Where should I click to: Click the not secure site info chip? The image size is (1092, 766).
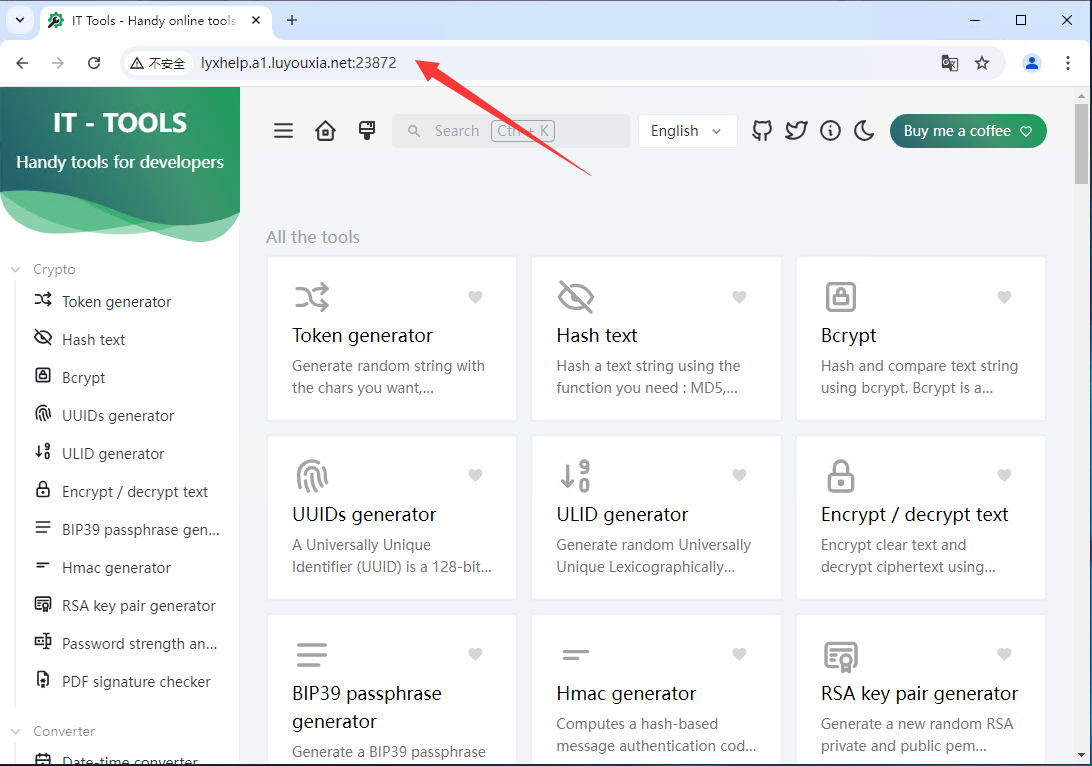click(158, 63)
